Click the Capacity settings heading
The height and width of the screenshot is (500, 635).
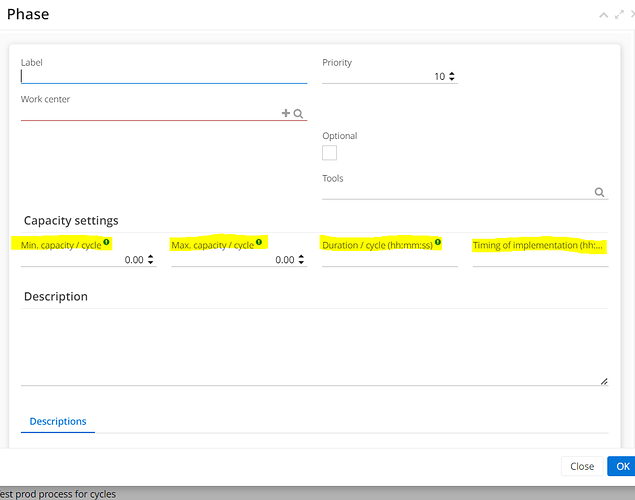tap(71, 221)
